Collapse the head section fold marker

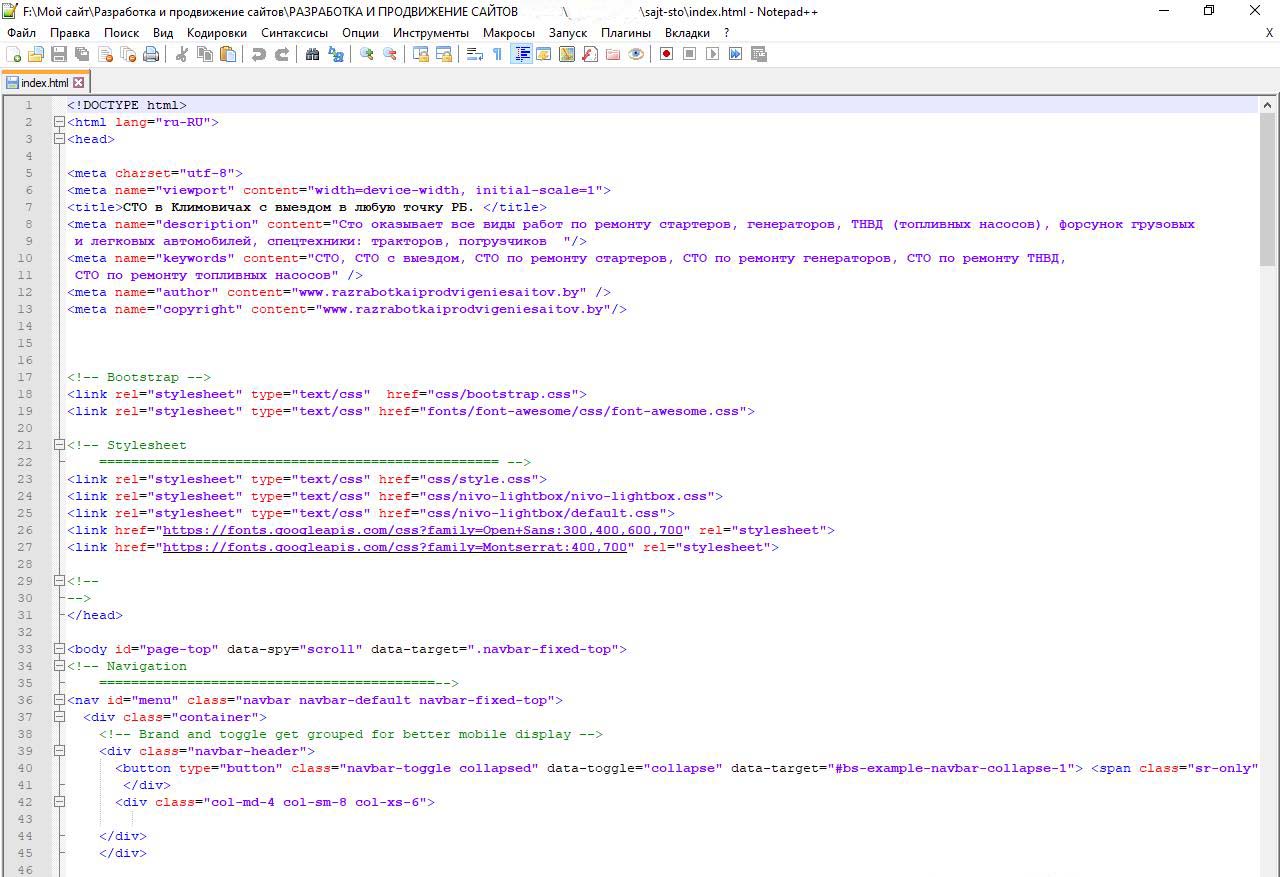(59, 139)
